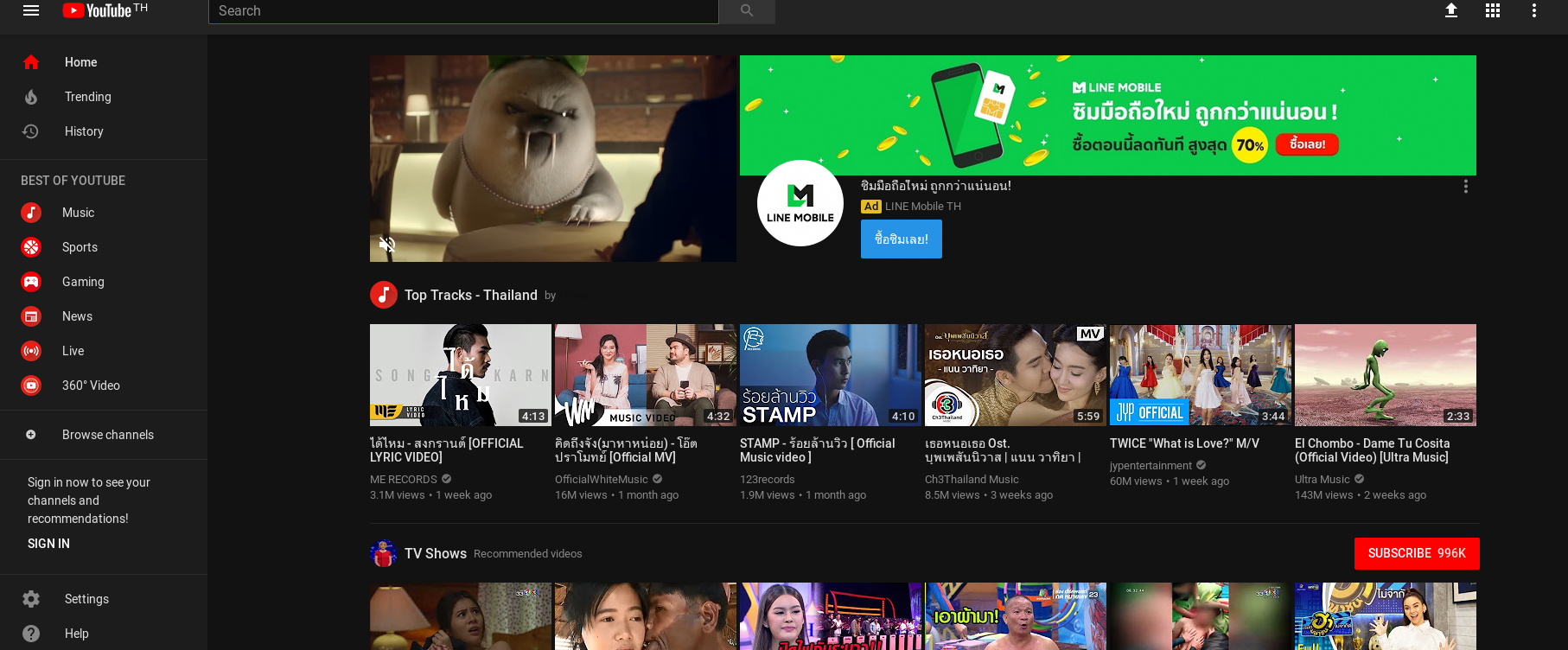The image size is (1568, 650).
Task: Click the green LINE MOBILE banner
Action: point(1108,115)
